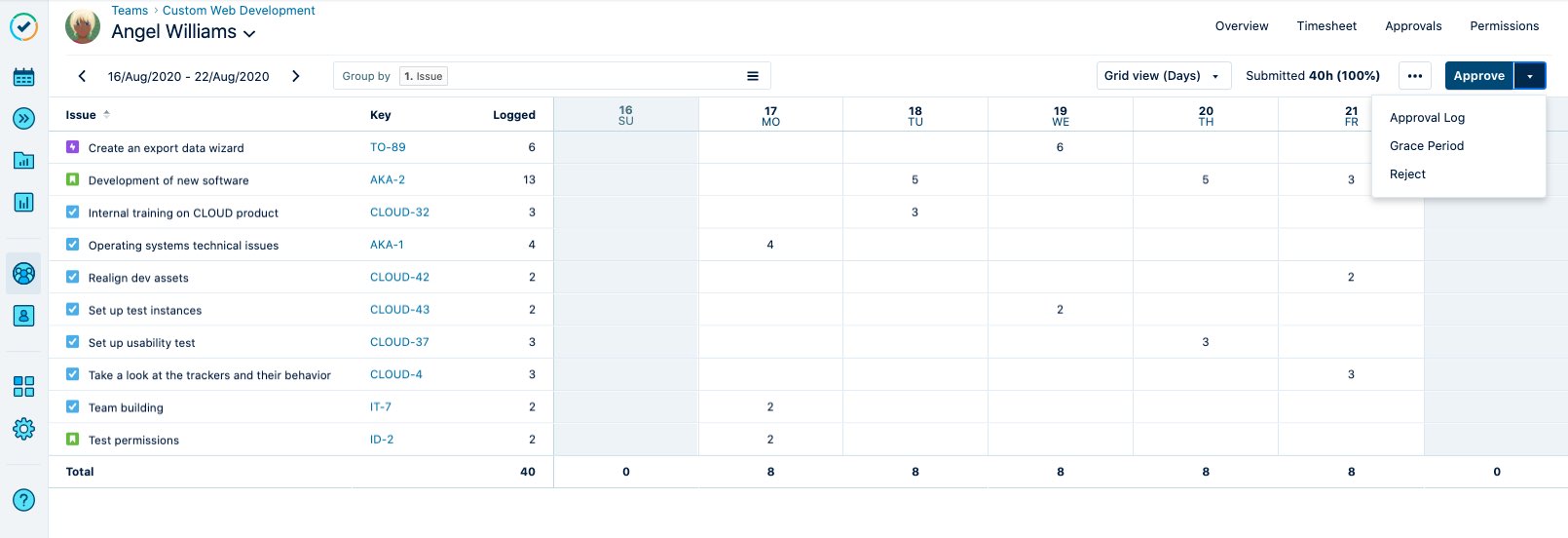This screenshot has height=538, width=1568.
Task: Switch to the Approvals tab
Action: (1413, 26)
